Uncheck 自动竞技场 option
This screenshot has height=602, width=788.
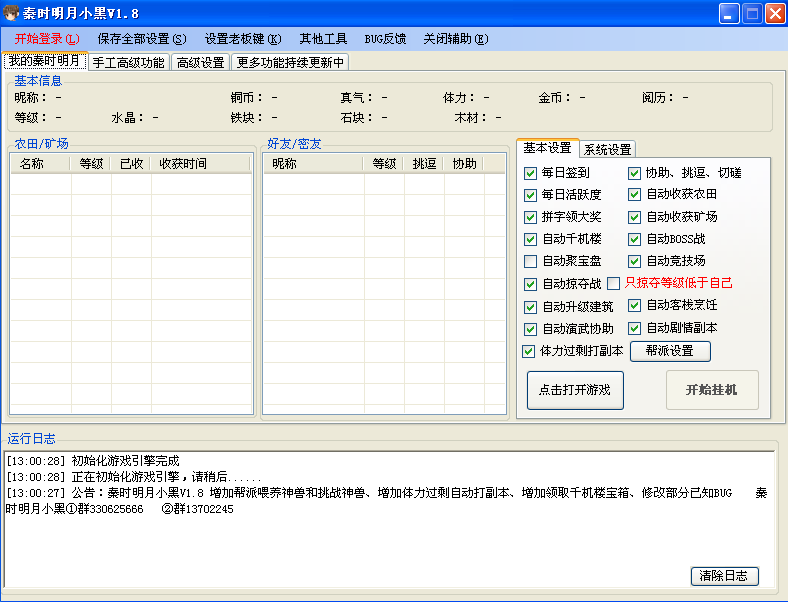click(x=635, y=261)
